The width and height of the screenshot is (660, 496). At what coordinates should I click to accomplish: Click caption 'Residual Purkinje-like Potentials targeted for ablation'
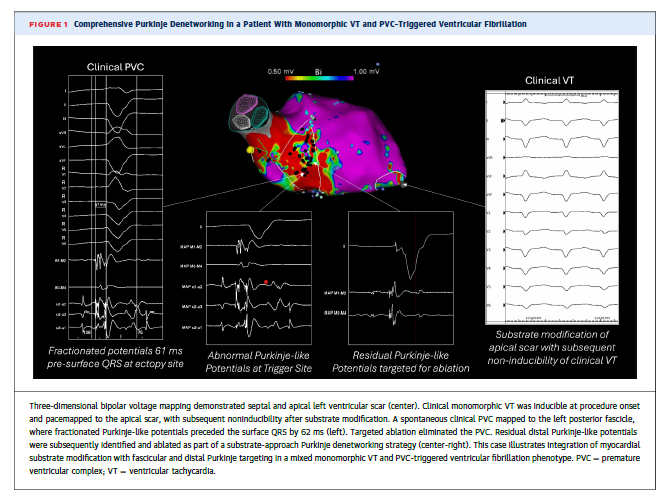click(401, 362)
